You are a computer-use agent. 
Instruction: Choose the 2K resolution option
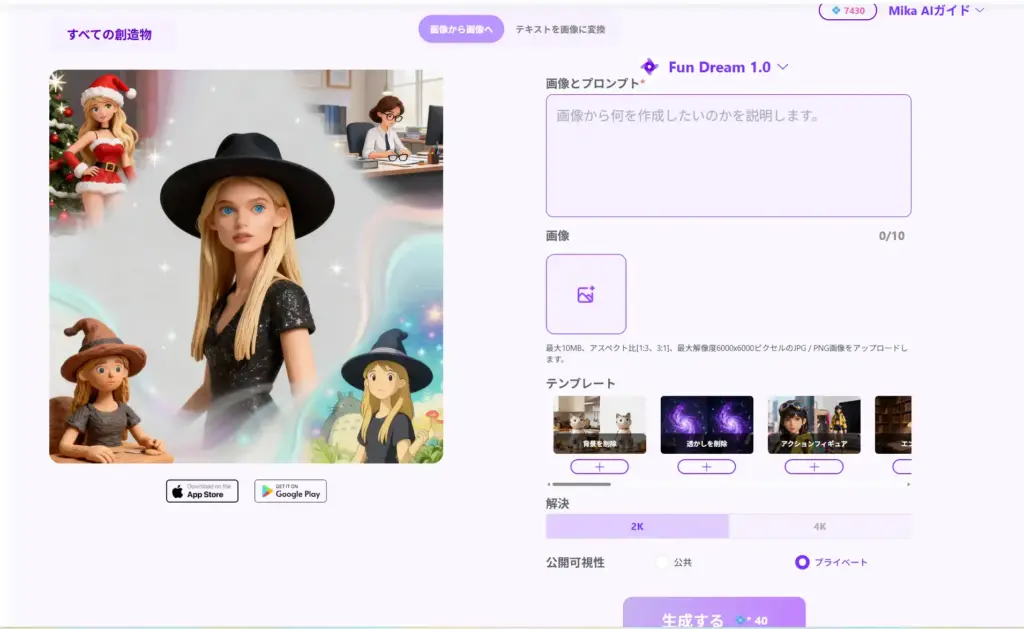tap(637, 527)
